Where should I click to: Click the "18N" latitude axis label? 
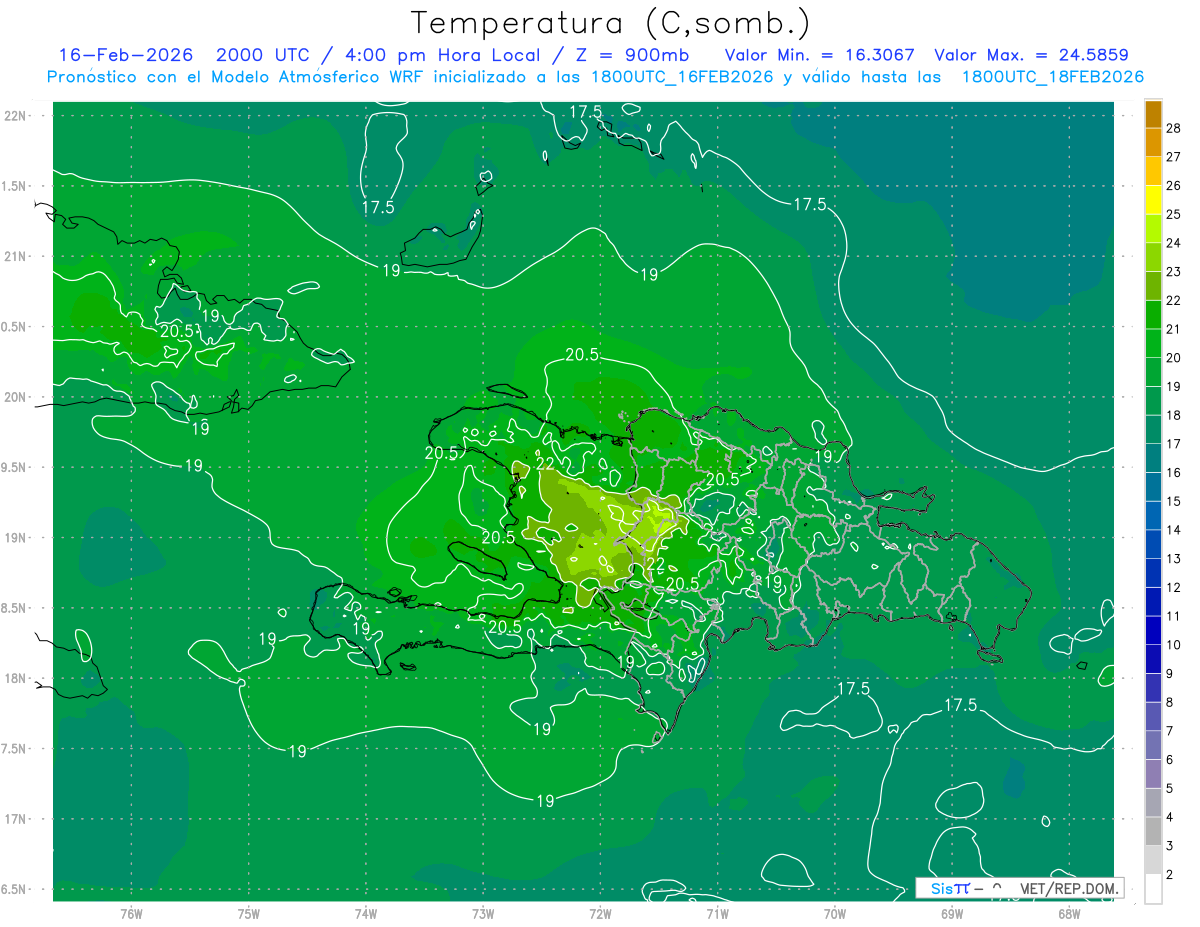pos(16,678)
